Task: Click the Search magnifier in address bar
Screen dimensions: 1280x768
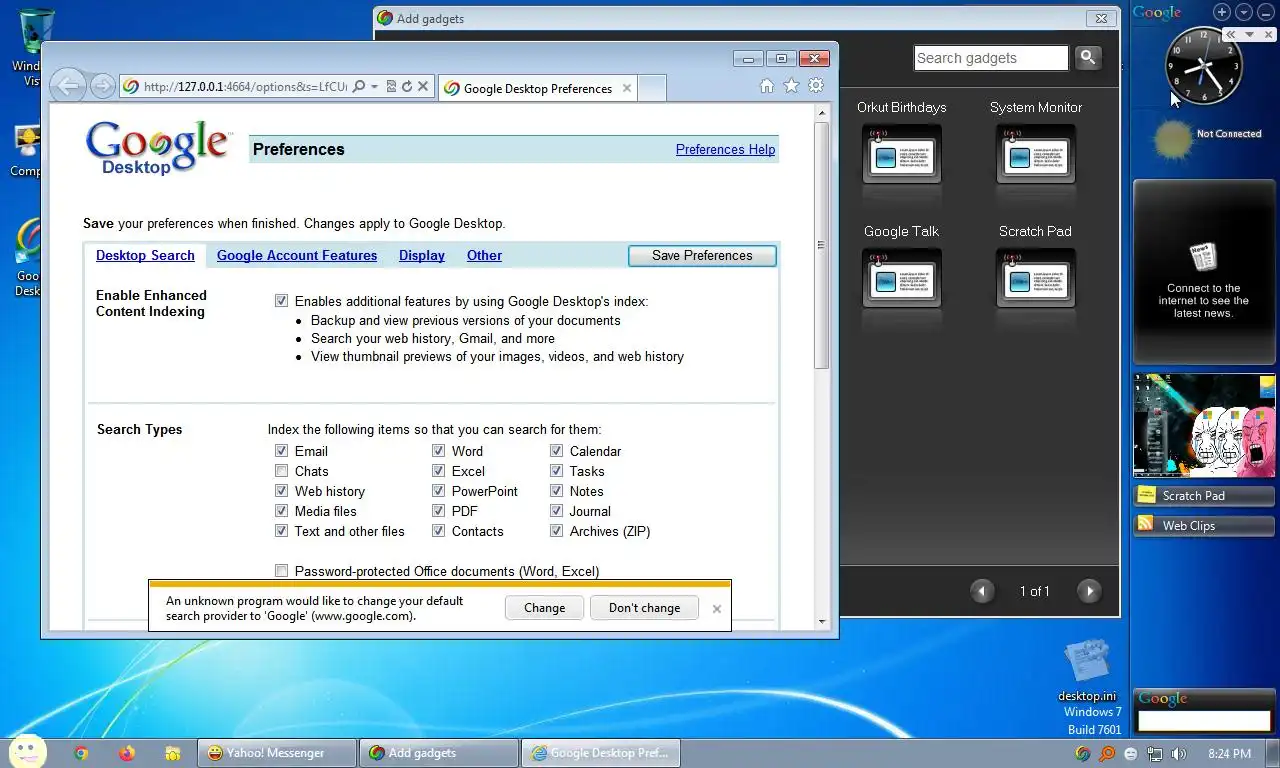Action: (359, 87)
